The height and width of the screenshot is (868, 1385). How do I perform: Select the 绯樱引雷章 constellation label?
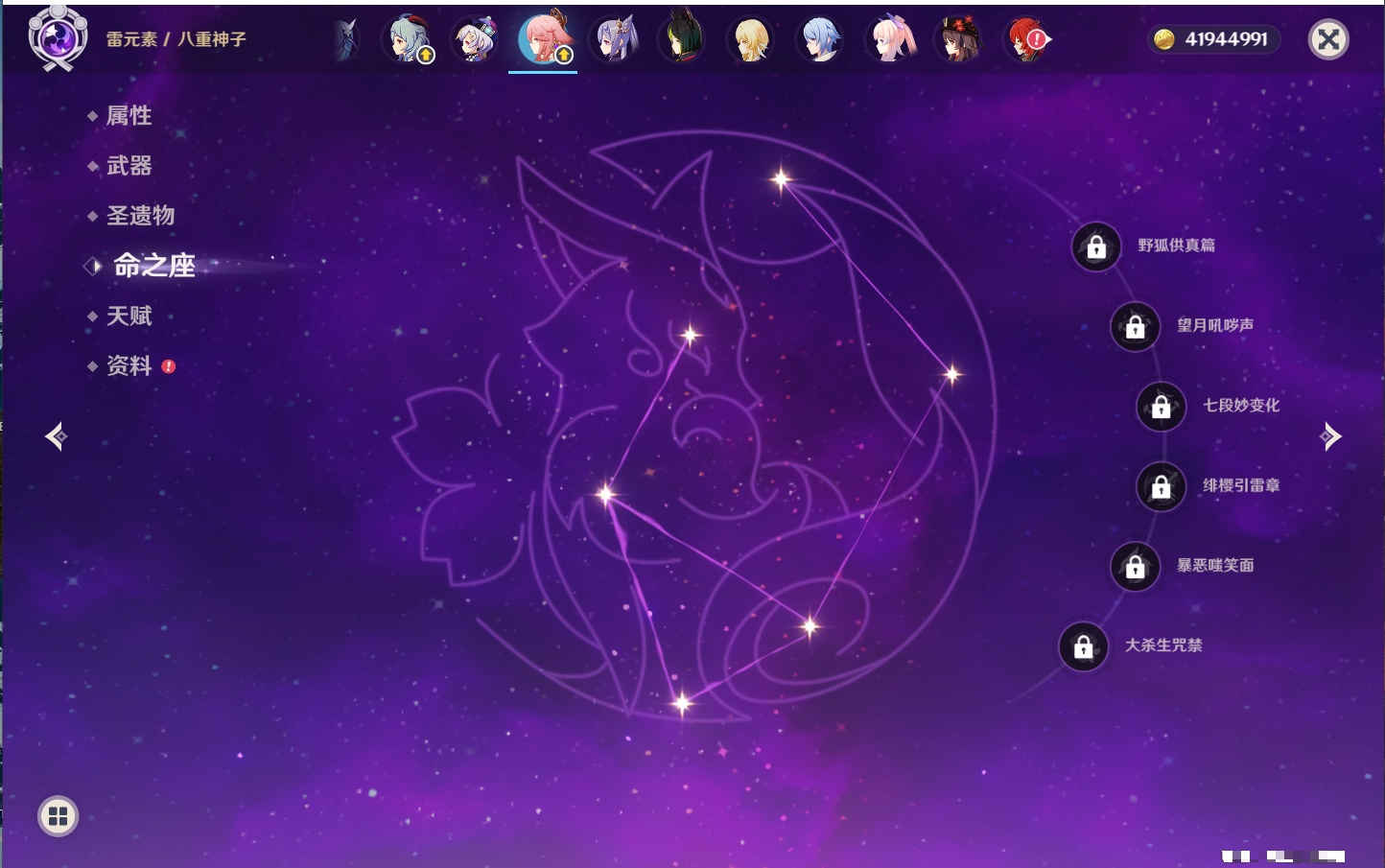tap(1241, 485)
